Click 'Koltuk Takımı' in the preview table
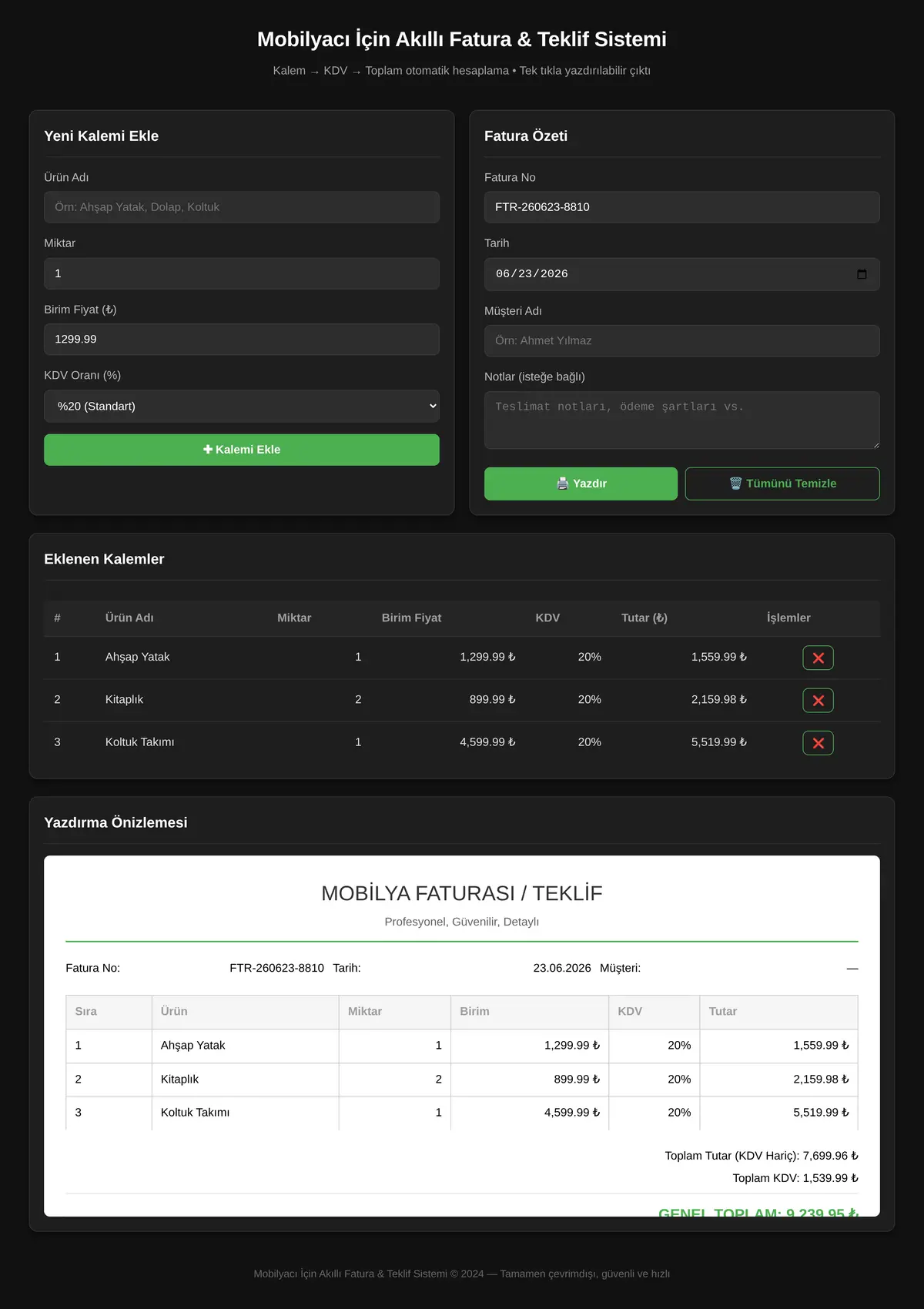The image size is (924, 1309). tap(195, 1113)
